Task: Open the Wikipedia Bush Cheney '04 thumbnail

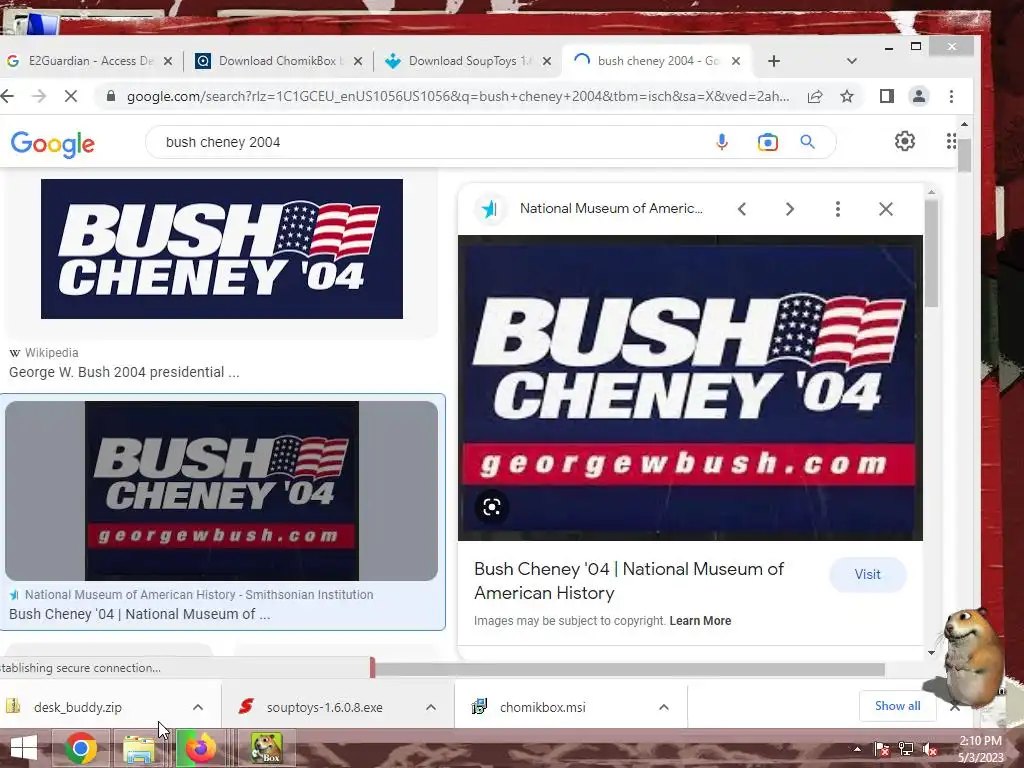Action: tap(221, 249)
